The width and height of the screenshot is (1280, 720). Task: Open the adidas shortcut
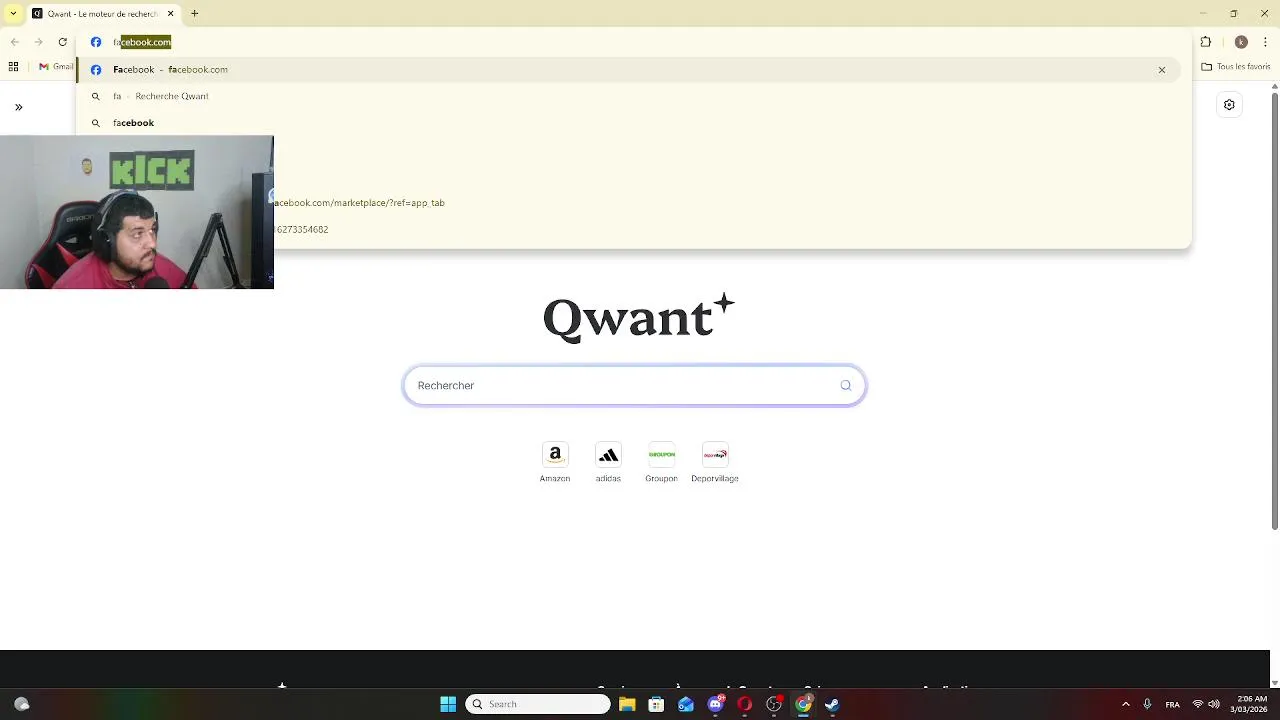(x=608, y=463)
